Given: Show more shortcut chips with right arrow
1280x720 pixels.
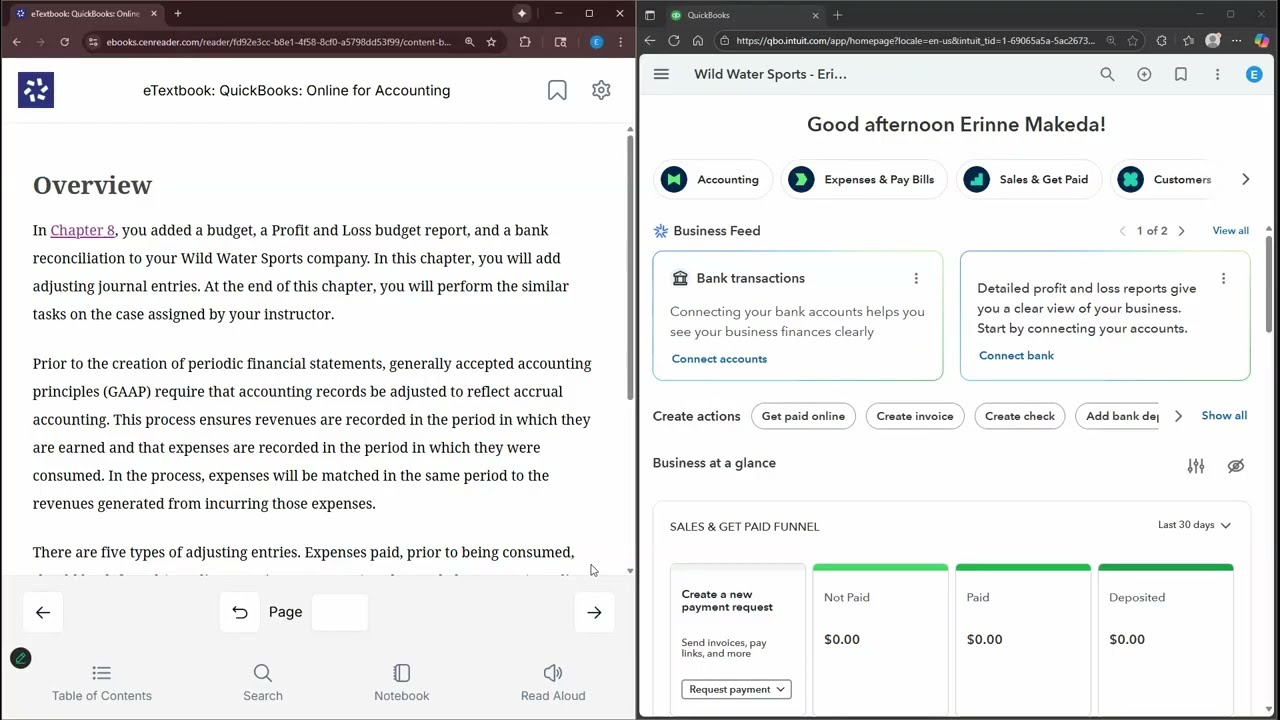Looking at the screenshot, I should coord(1245,180).
